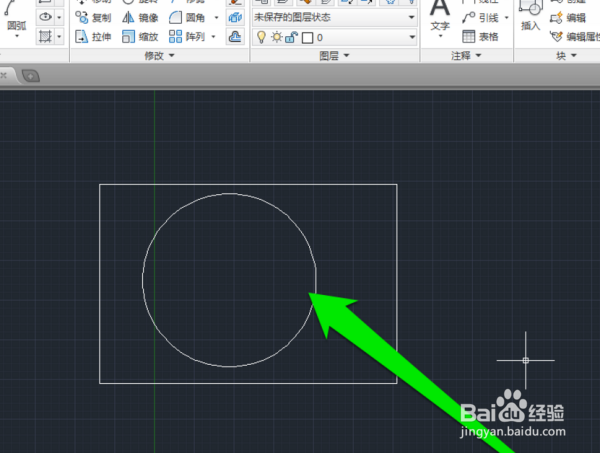Choose the Ellipse tool icon
This screenshot has width=600, height=453.
(x=45, y=17)
